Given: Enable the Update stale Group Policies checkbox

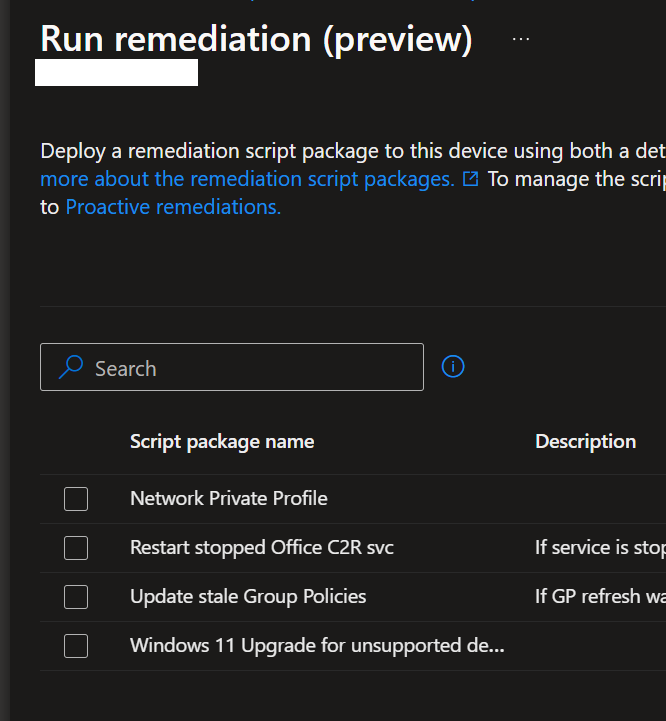Looking at the screenshot, I should pyautogui.click(x=76, y=597).
